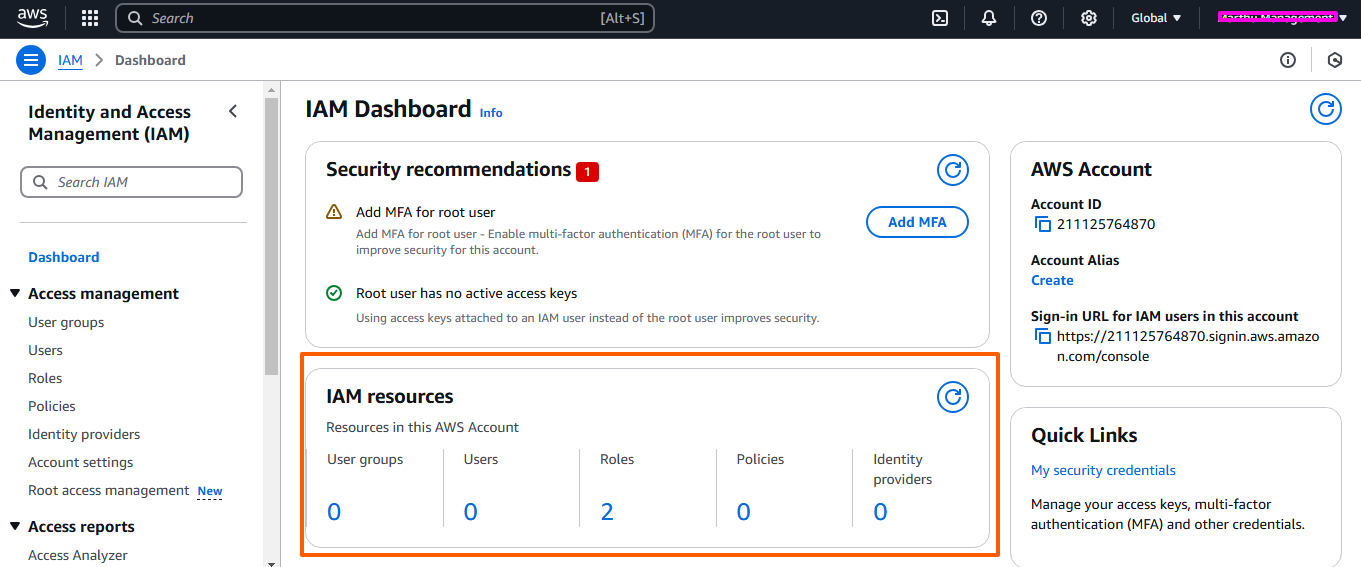Open the CloudShell terminal icon
The width and height of the screenshot is (1361, 567).
click(940, 18)
